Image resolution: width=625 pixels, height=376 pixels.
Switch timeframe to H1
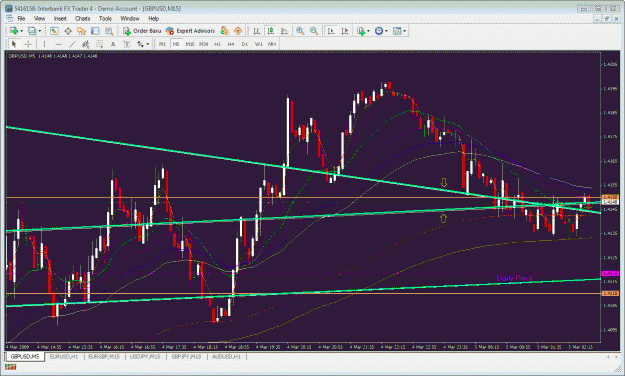click(217, 44)
